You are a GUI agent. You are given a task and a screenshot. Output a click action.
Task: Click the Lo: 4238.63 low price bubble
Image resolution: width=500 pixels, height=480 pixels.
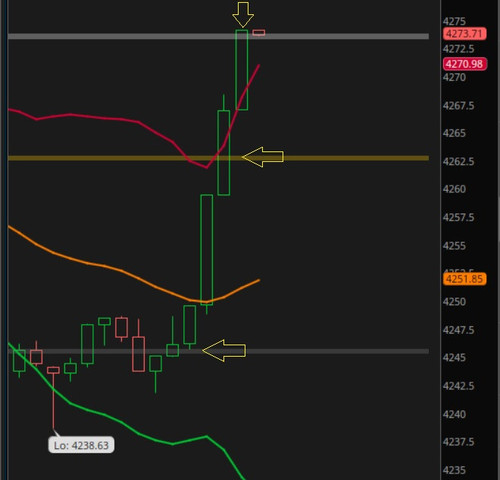81,445
